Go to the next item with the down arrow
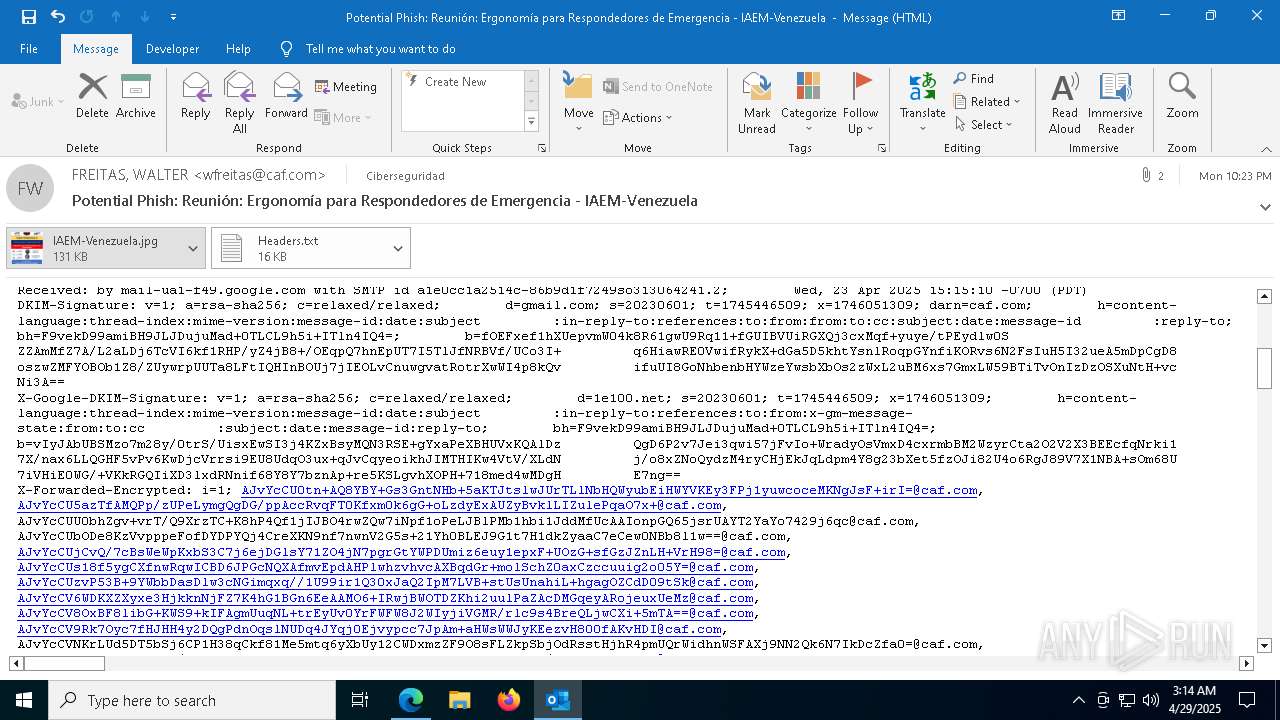 145,17
